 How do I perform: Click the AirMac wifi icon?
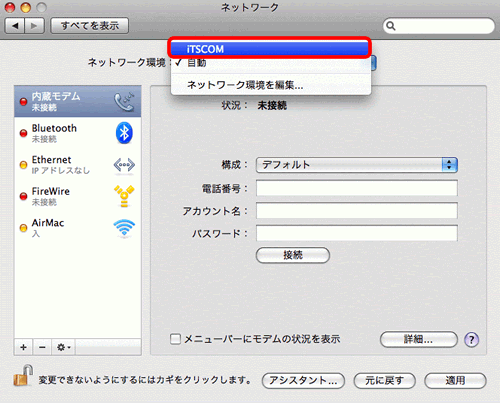click(x=124, y=228)
